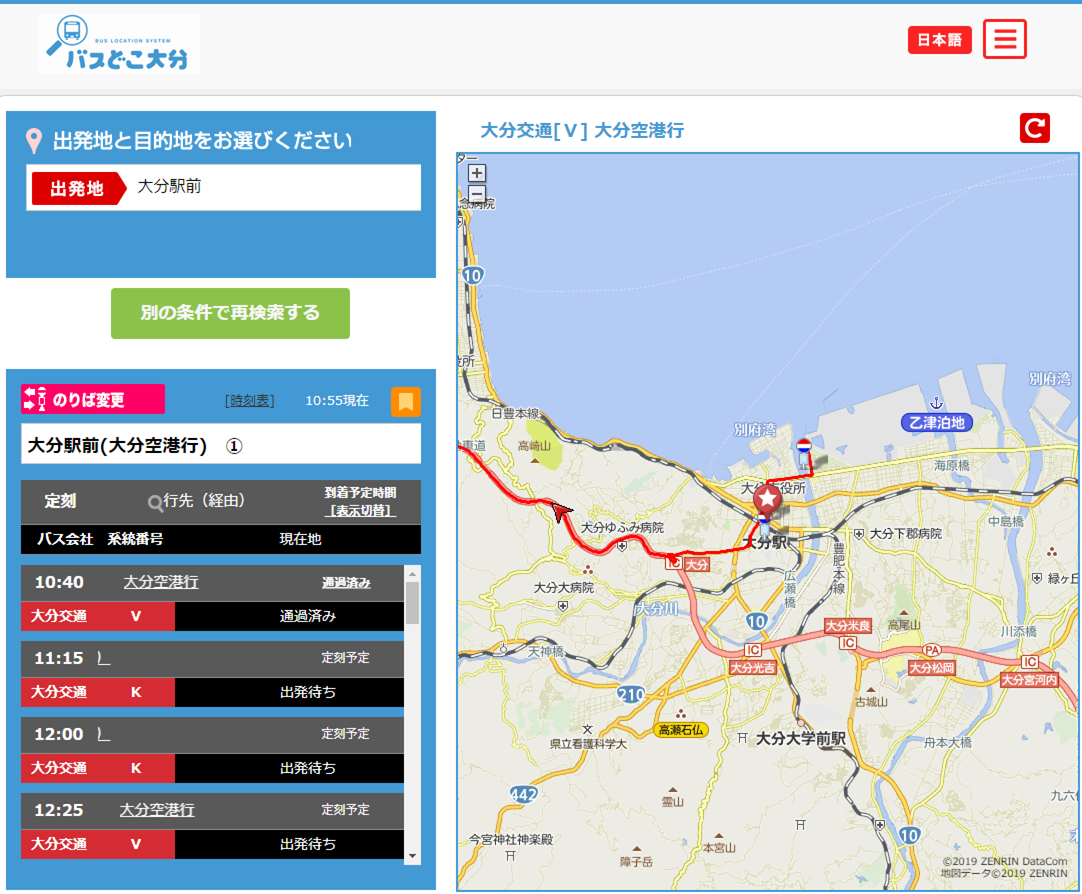Click the timetable list scroll down arrow
The height and width of the screenshot is (894, 1082).
(x=412, y=856)
